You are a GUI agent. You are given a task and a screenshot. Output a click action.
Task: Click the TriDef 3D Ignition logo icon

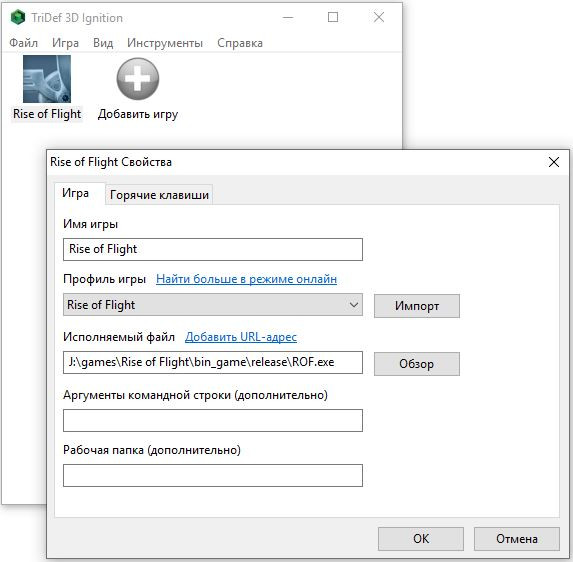pos(18,17)
